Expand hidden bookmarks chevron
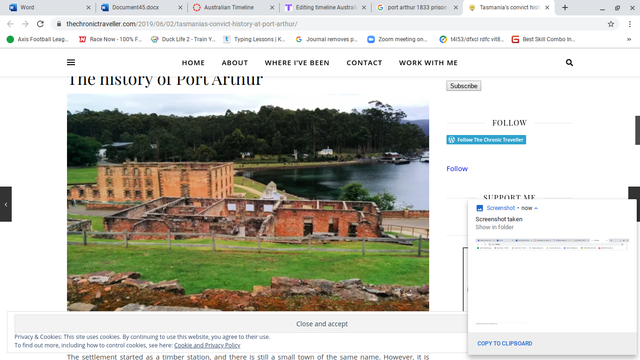640x360 pixels. pos(629,39)
